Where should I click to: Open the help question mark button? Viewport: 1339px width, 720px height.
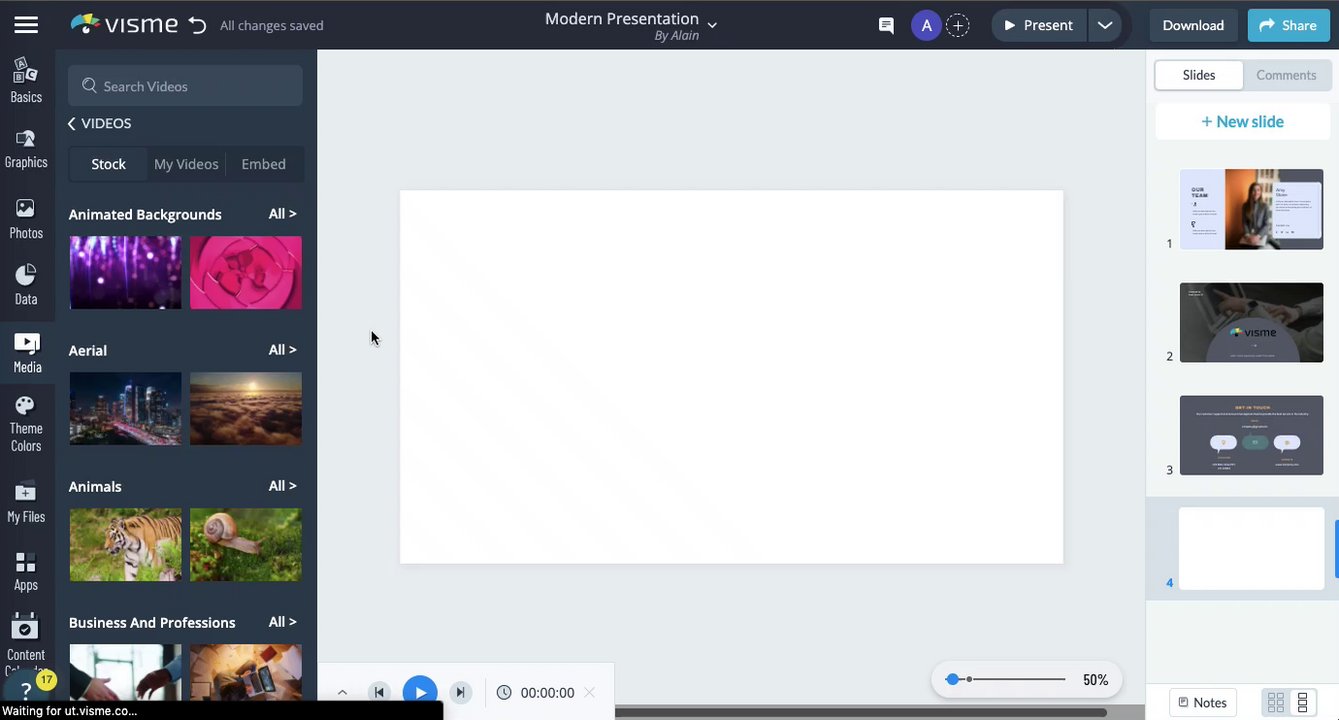26,691
